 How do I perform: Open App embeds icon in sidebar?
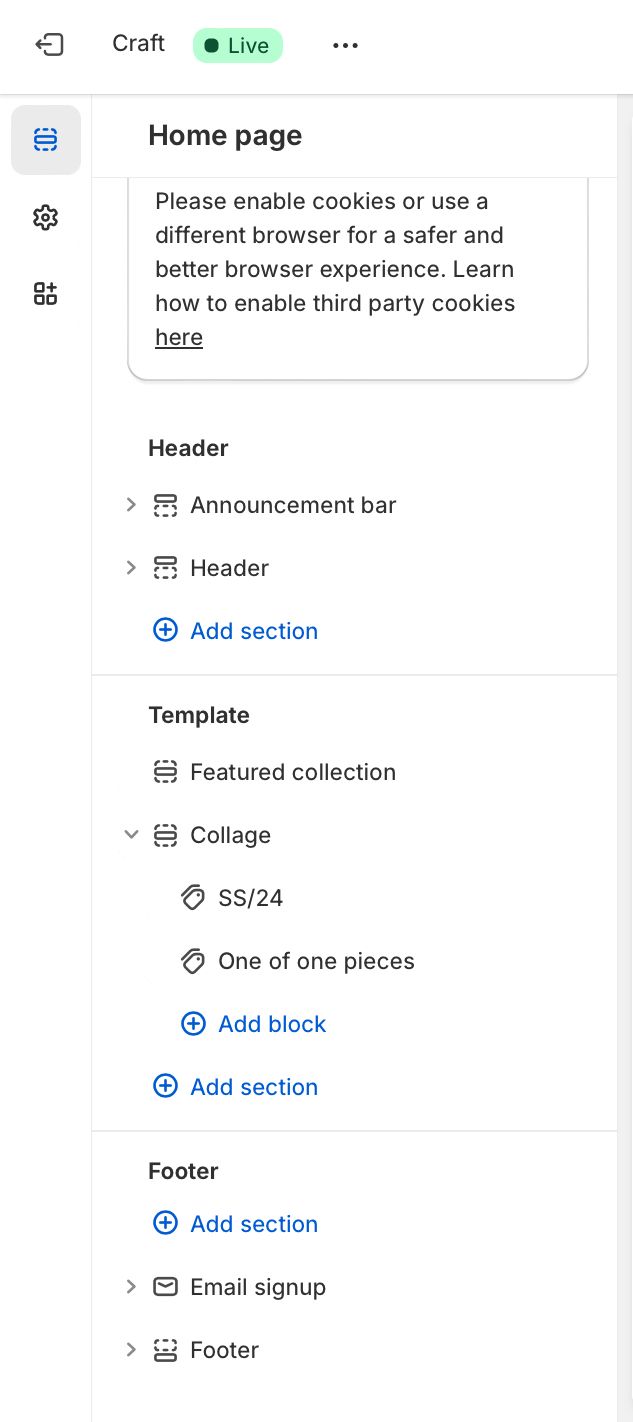coord(46,294)
